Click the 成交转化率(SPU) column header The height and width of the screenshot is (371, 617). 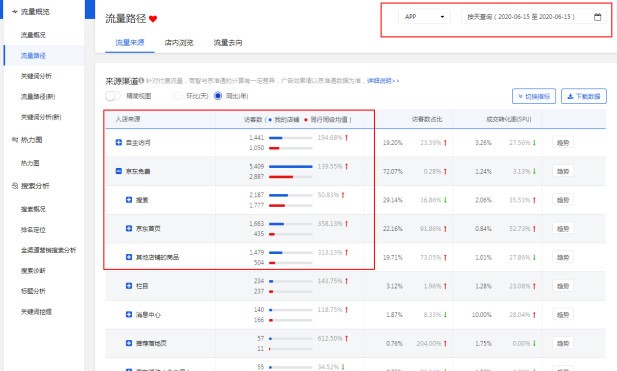tap(508, 119)
